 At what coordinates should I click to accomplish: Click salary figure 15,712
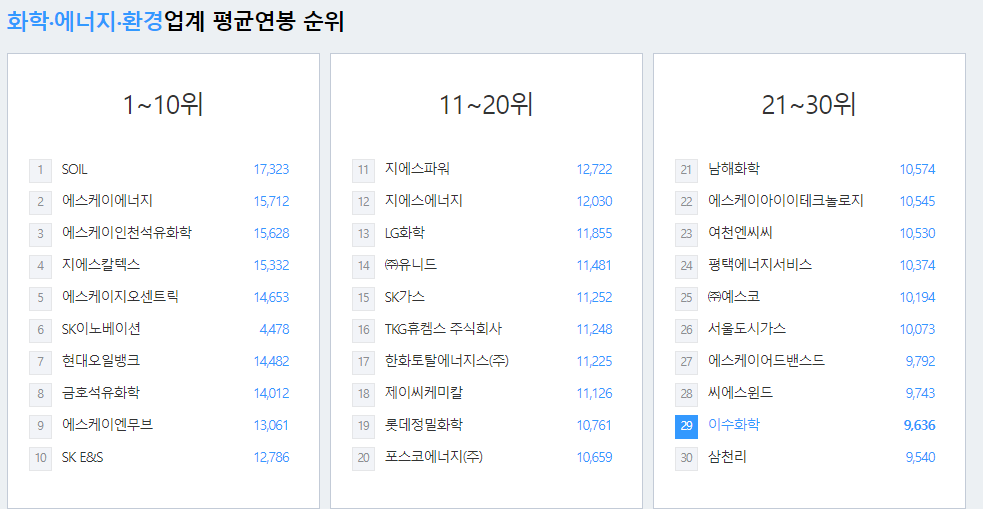click(x=271, y=201)
